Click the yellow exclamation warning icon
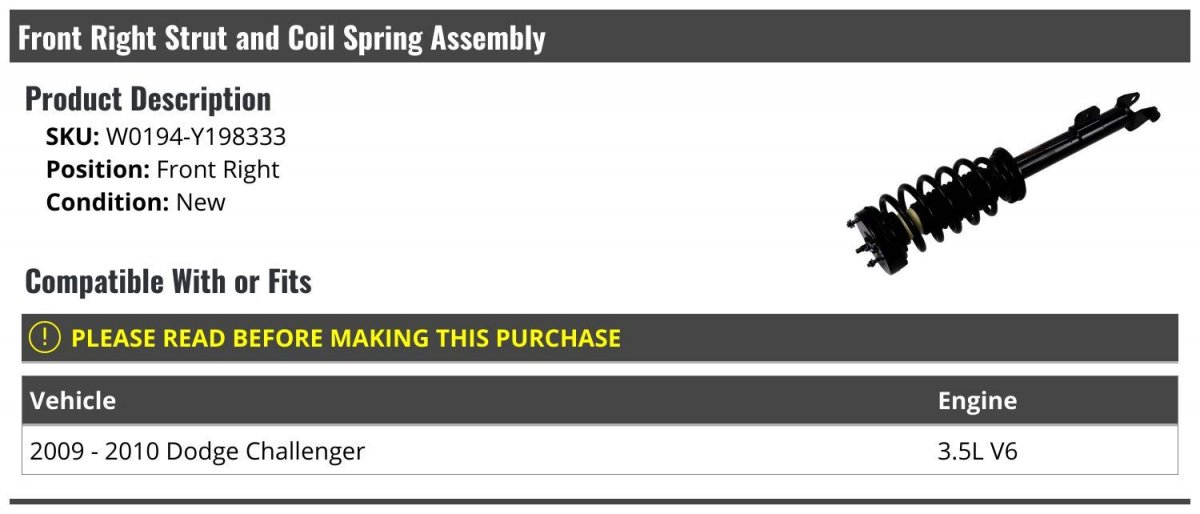This screenshot has width=1200, height=514. [45, 338]
